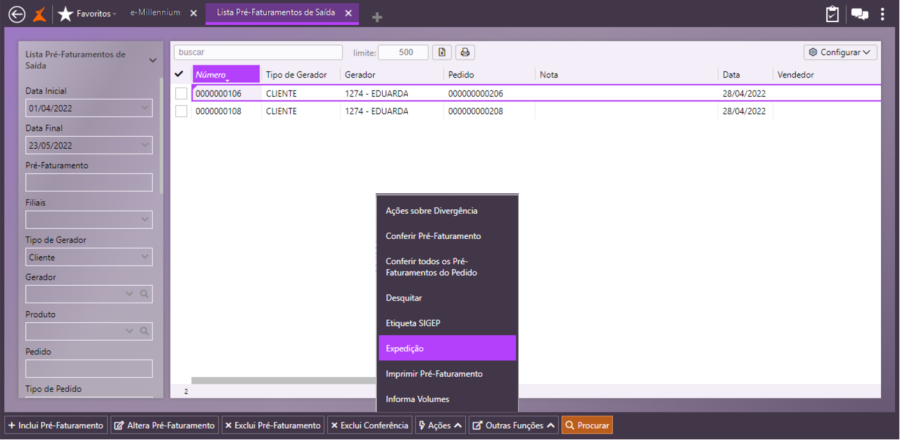Screen dimensions: 900x440
Task: Click the Pedido column header
Action: [x=489, y=75]
